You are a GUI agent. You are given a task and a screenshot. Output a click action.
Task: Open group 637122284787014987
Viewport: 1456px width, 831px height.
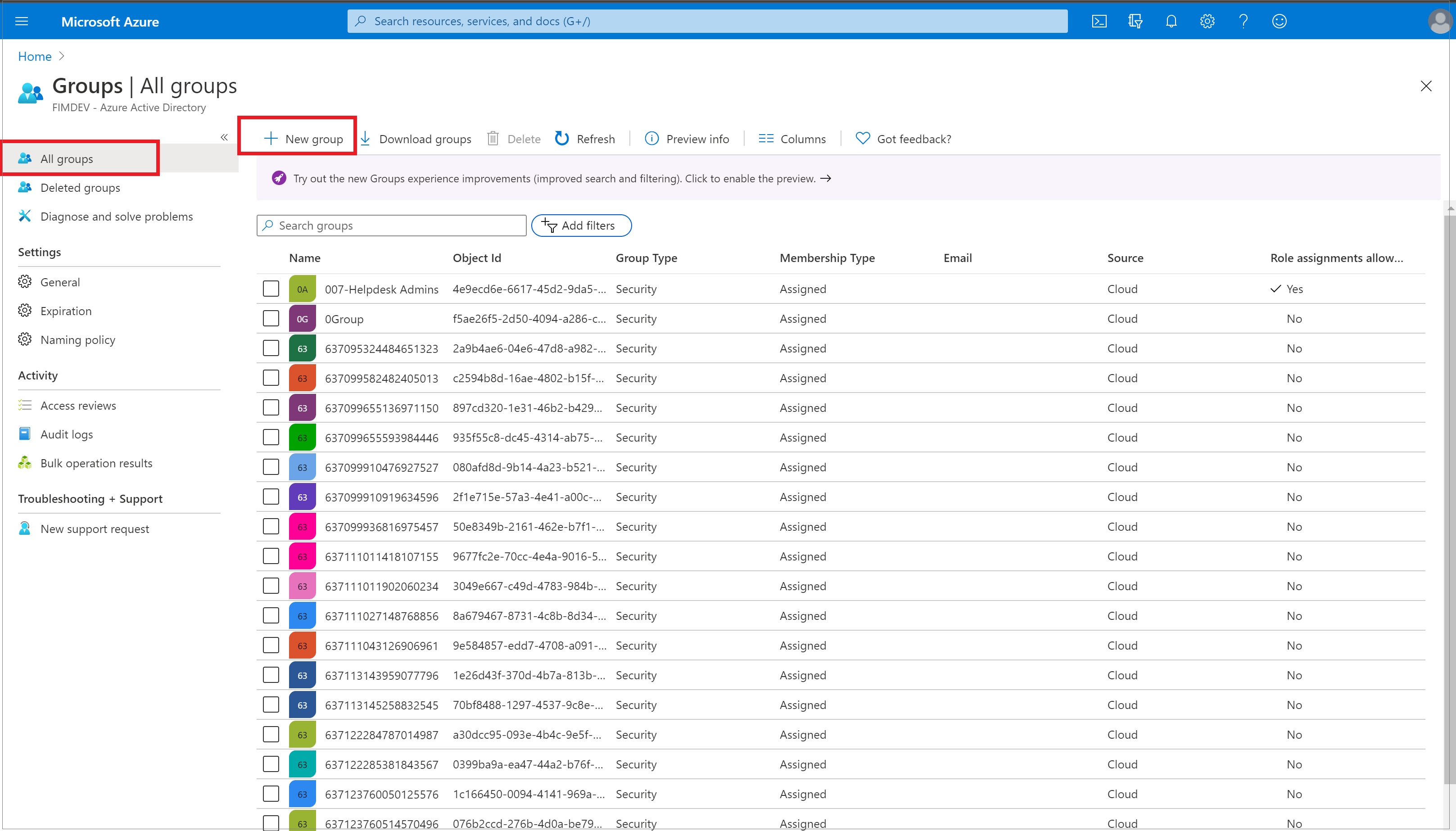click(382, 735)
